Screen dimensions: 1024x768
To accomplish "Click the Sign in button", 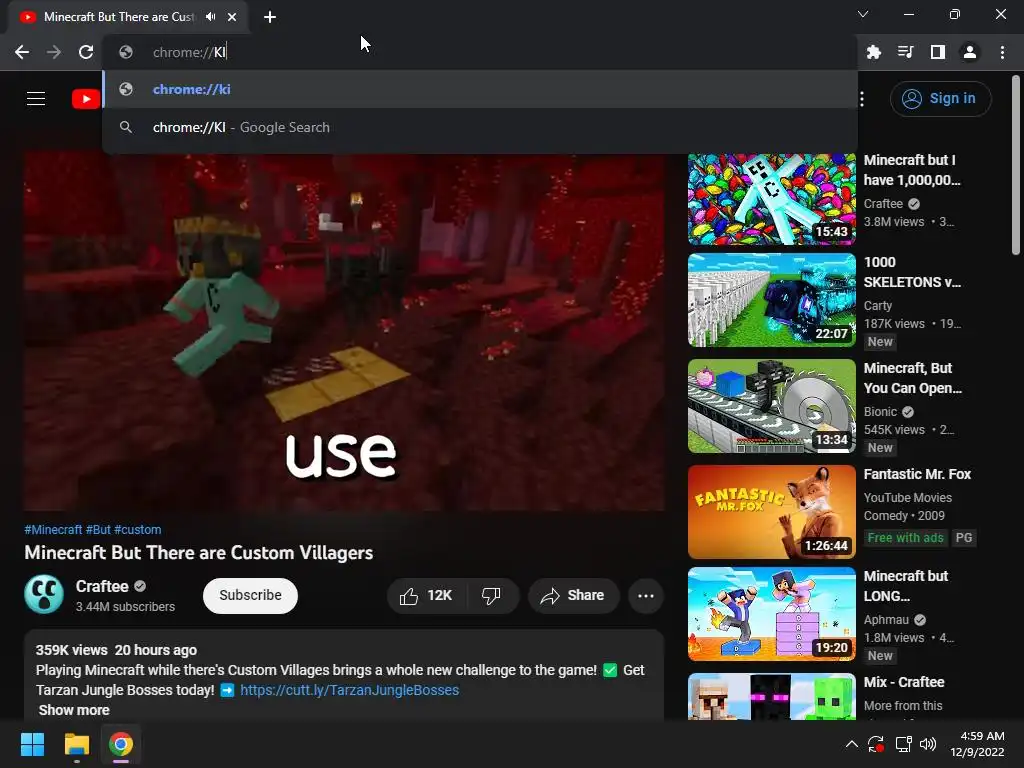I will click(940, 99).
